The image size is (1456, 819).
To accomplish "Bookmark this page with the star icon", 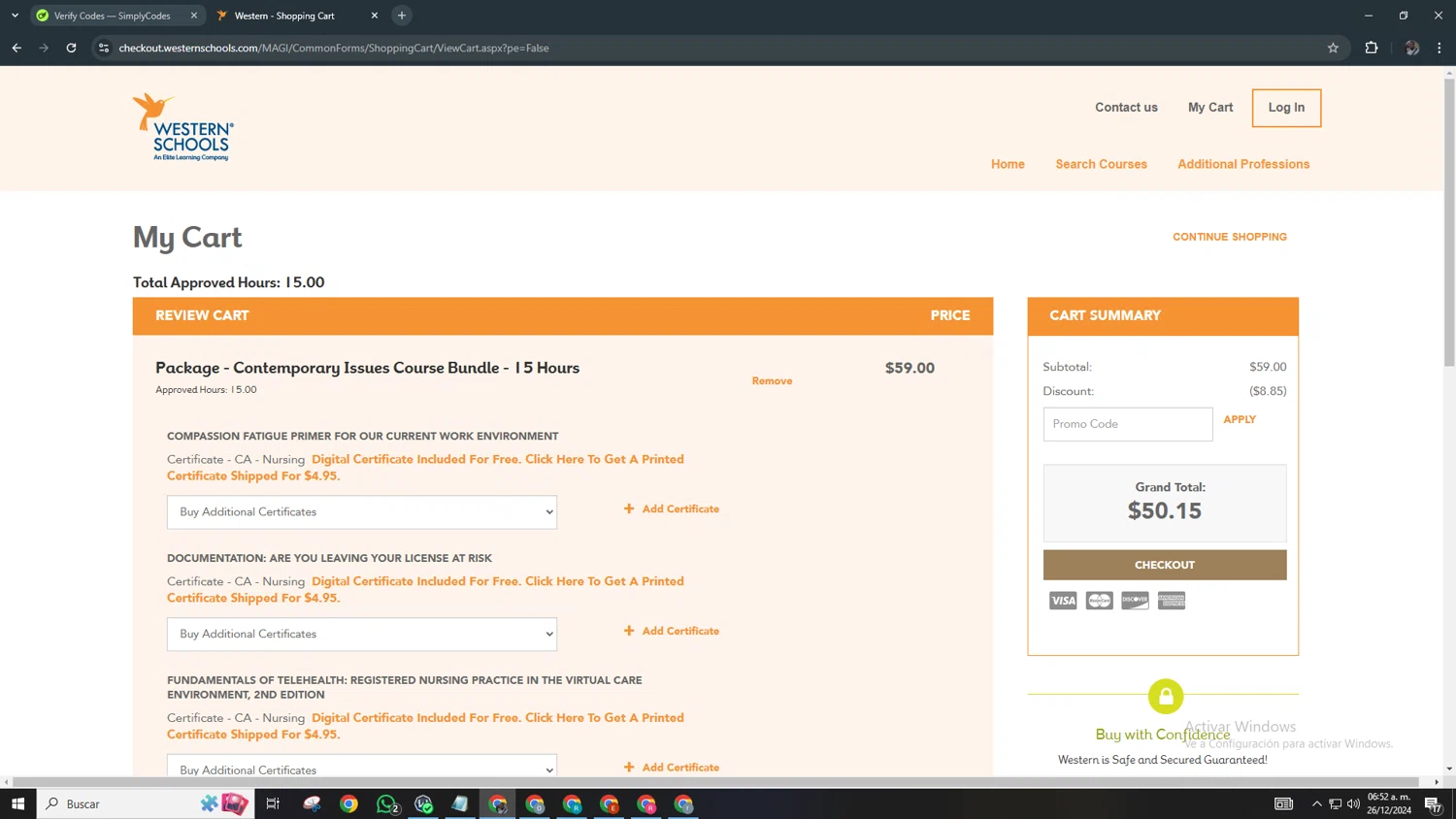I will 1333,48.
